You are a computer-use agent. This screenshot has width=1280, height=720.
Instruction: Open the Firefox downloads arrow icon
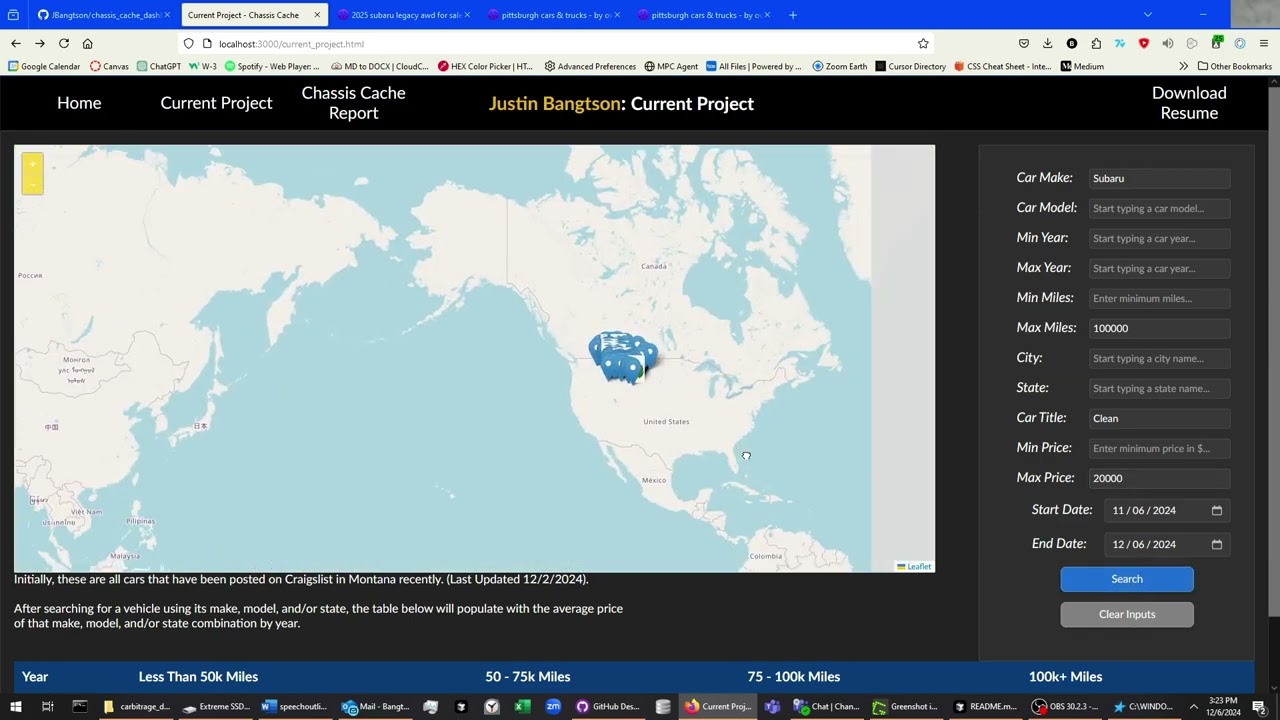coord(1047,43)
